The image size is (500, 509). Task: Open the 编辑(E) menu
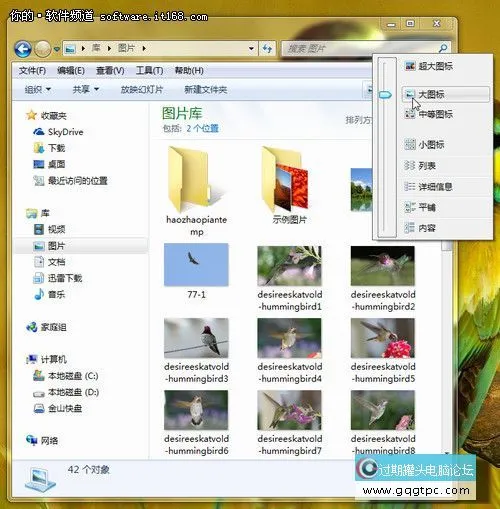coord(70,70)
